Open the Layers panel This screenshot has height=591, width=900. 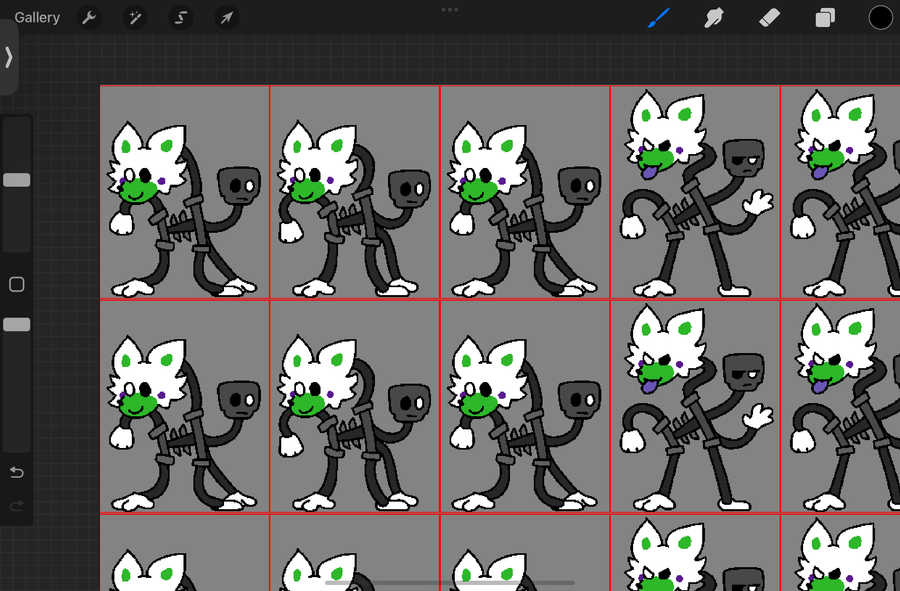click(825, 18)
